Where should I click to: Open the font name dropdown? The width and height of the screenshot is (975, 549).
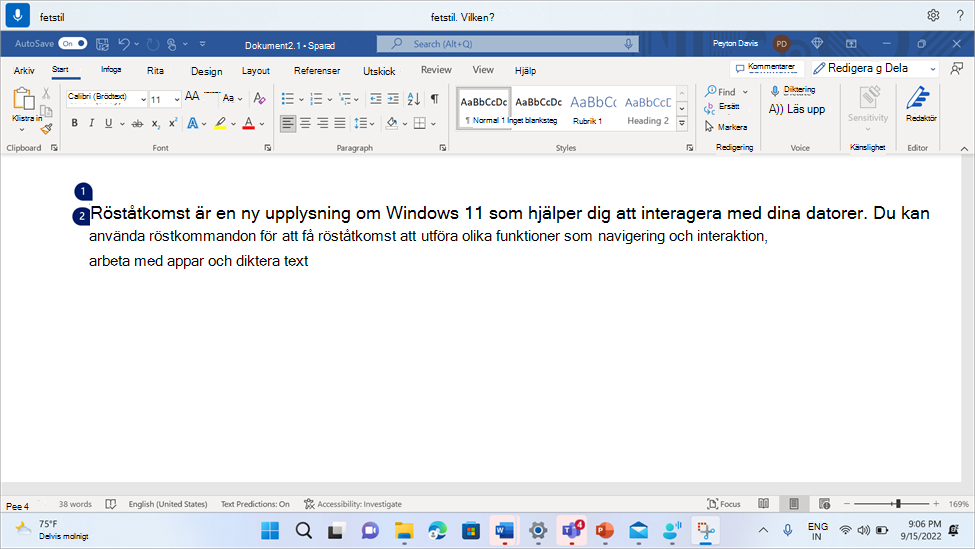[143, 99]
